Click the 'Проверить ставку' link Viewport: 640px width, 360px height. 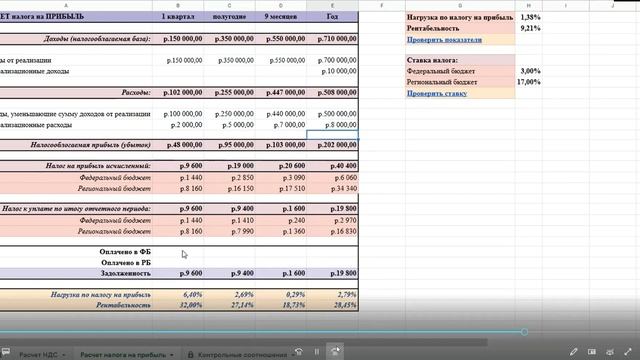coord(437,93)
